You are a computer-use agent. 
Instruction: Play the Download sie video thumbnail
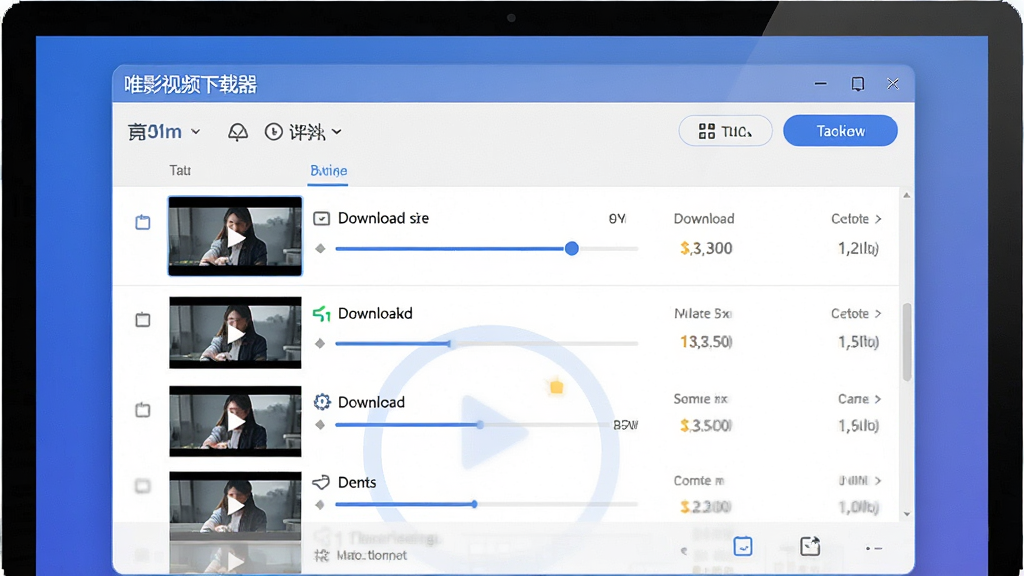pos(235,236)
